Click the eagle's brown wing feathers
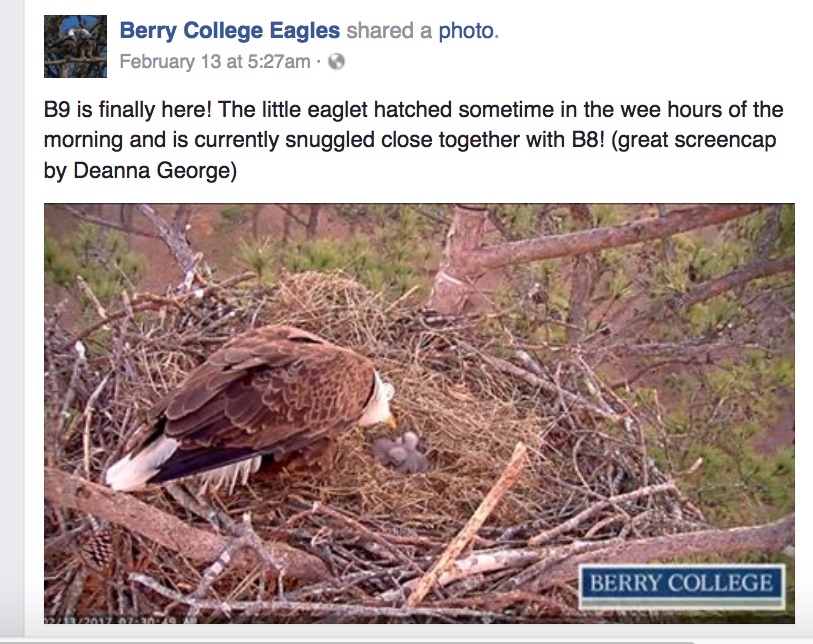Image resolution: width=813 pixels, height=644 pixels. [x=264, y=394]
